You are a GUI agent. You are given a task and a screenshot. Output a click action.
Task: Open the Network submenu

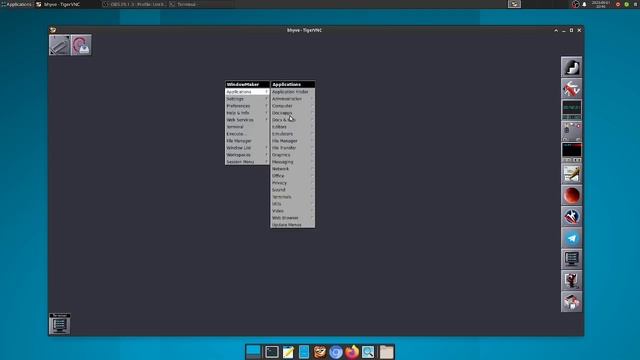pos(292,169)
